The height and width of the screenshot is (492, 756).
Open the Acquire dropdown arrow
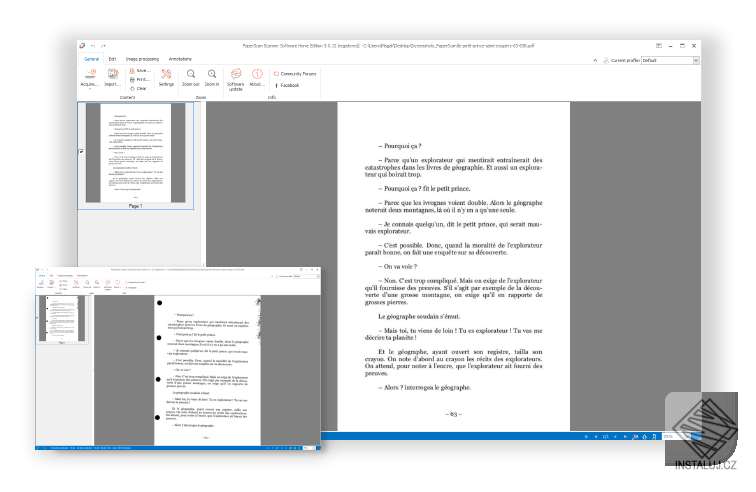[x=90, y=89]
